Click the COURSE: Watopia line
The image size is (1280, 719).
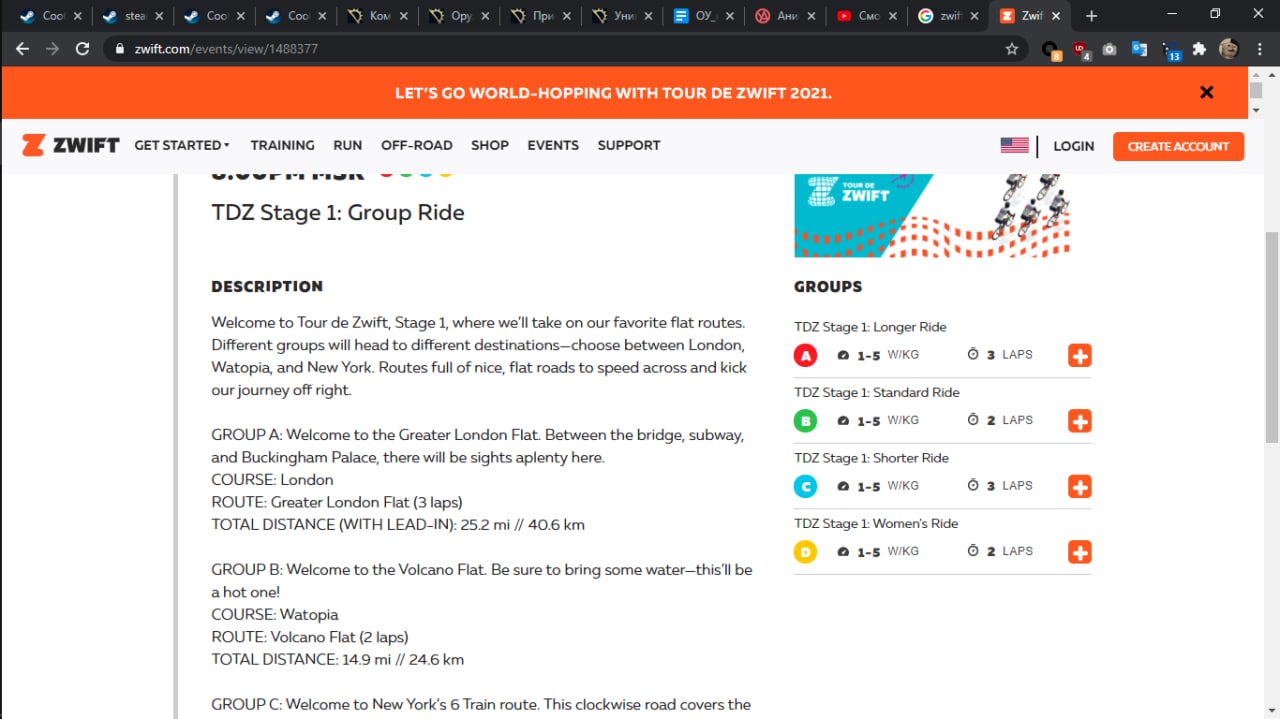click(x=275, y=614)
